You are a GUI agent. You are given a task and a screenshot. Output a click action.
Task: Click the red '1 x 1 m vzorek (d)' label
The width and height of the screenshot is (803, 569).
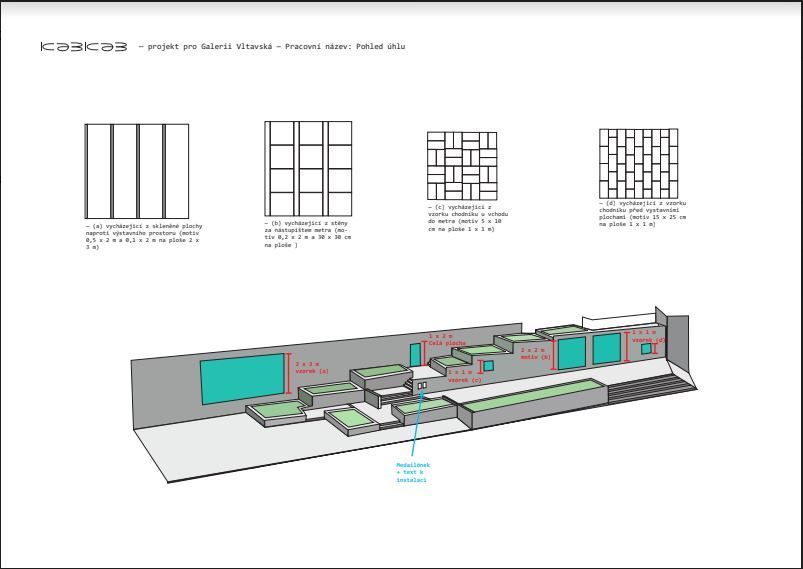[x=647, y=336]
